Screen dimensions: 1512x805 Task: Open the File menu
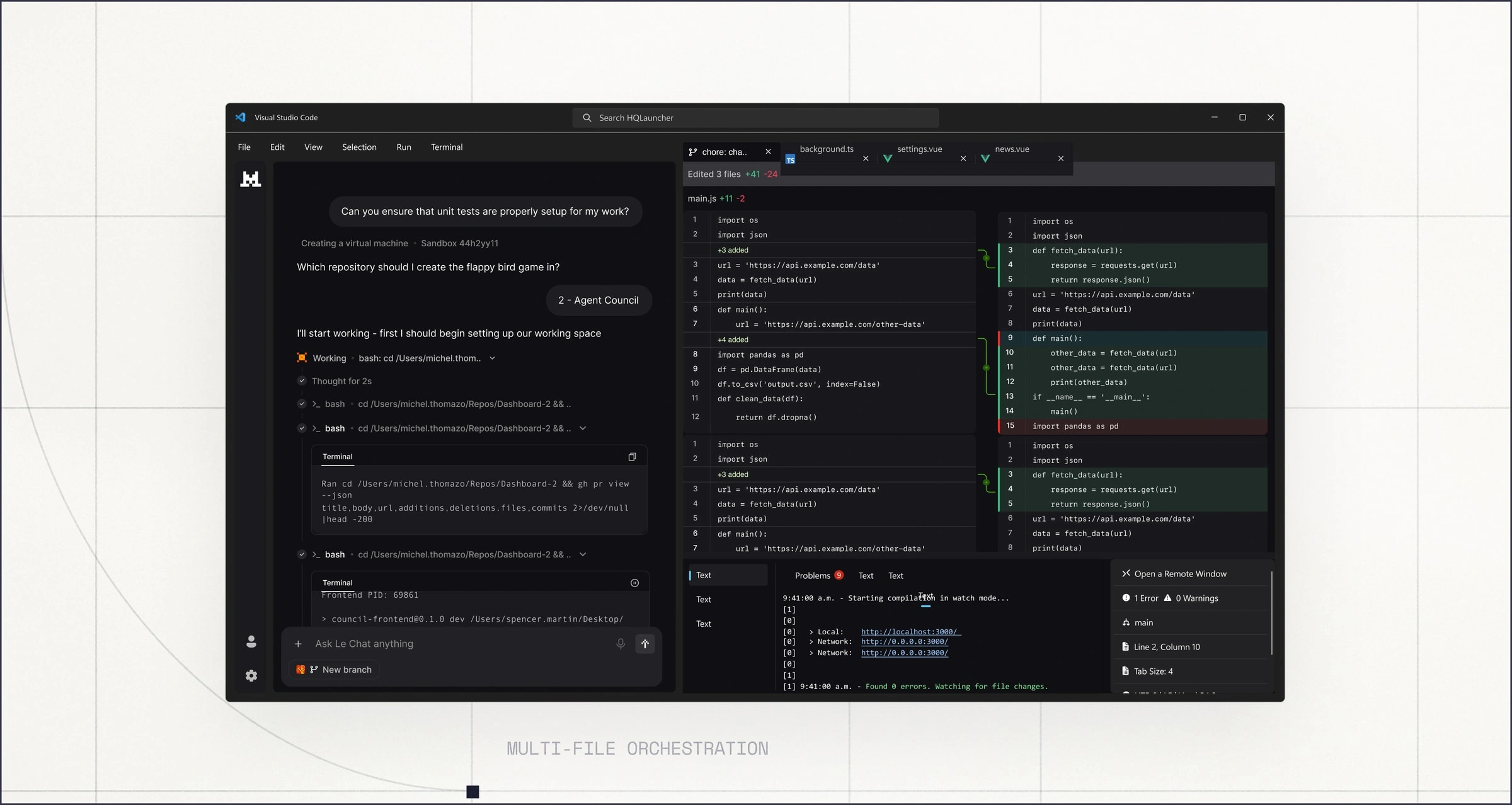tap(244, 147)
